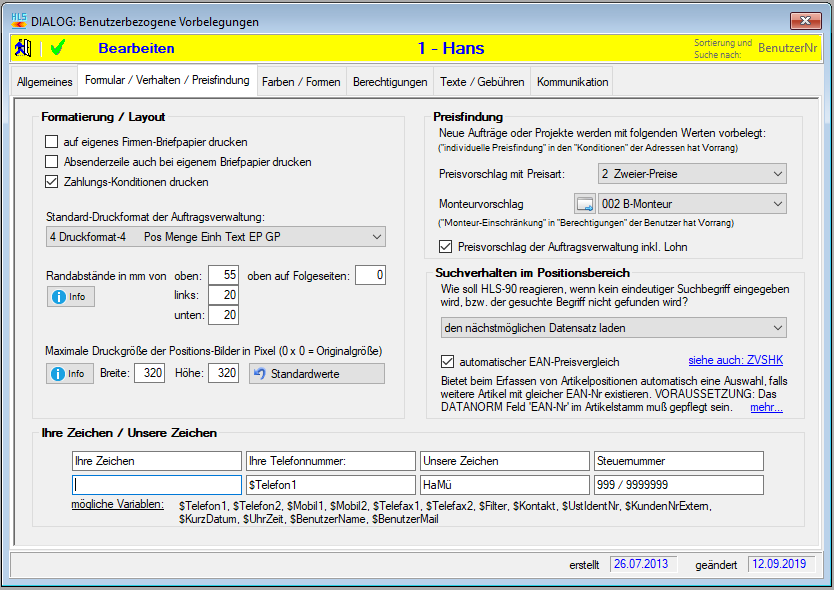The height and width of the screenshot is (590, 834).
Task: Switch to the Farben / Formen tab
Action: [x=301, y=81]
